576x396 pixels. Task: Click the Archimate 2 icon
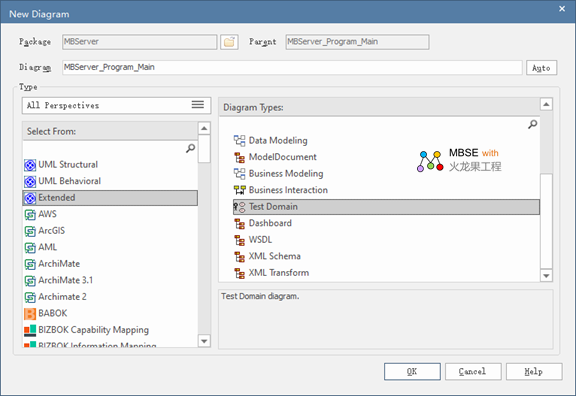click(x=30, y=297)
